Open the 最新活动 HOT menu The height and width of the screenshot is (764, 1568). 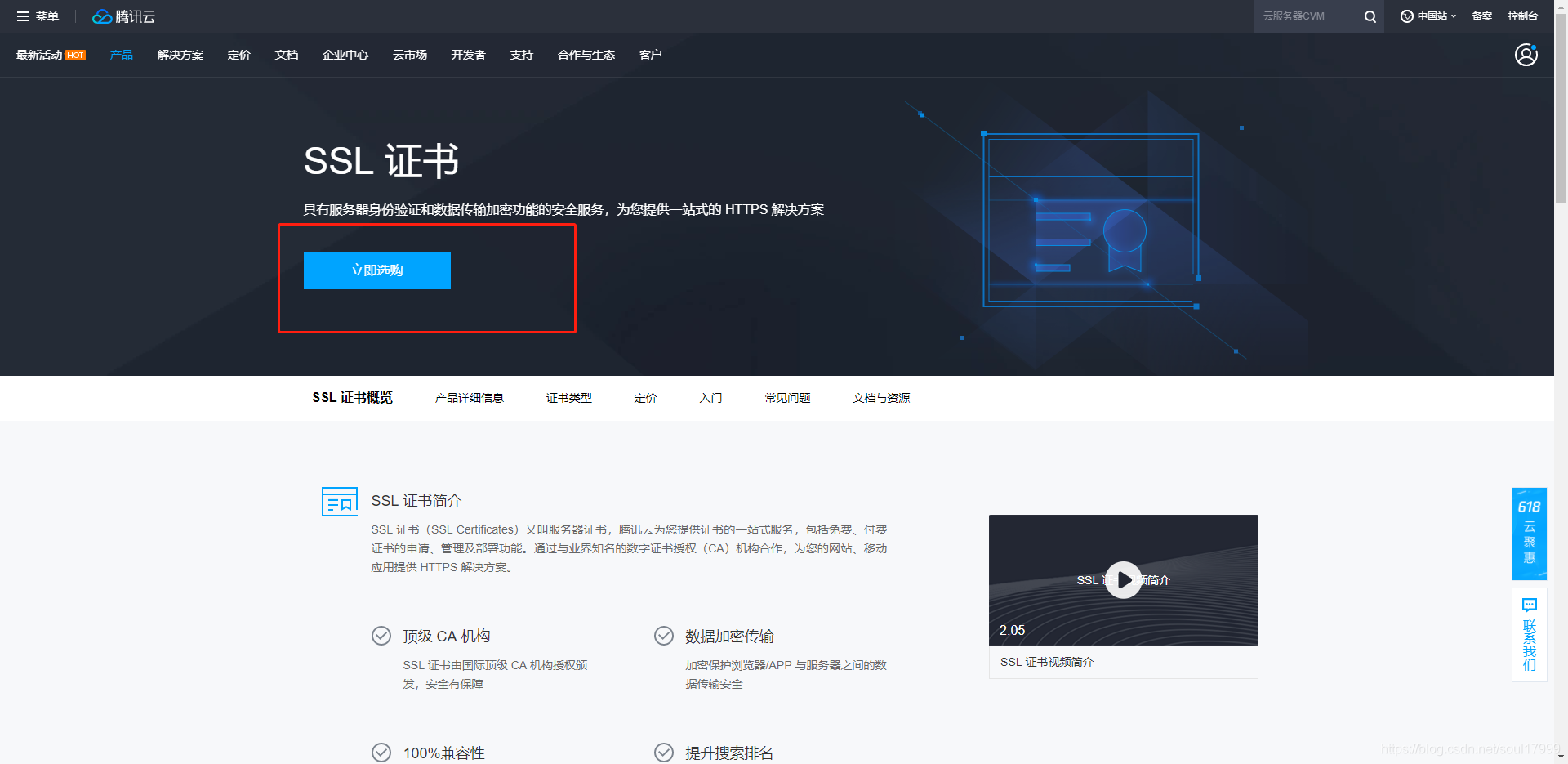pos(51,55)
